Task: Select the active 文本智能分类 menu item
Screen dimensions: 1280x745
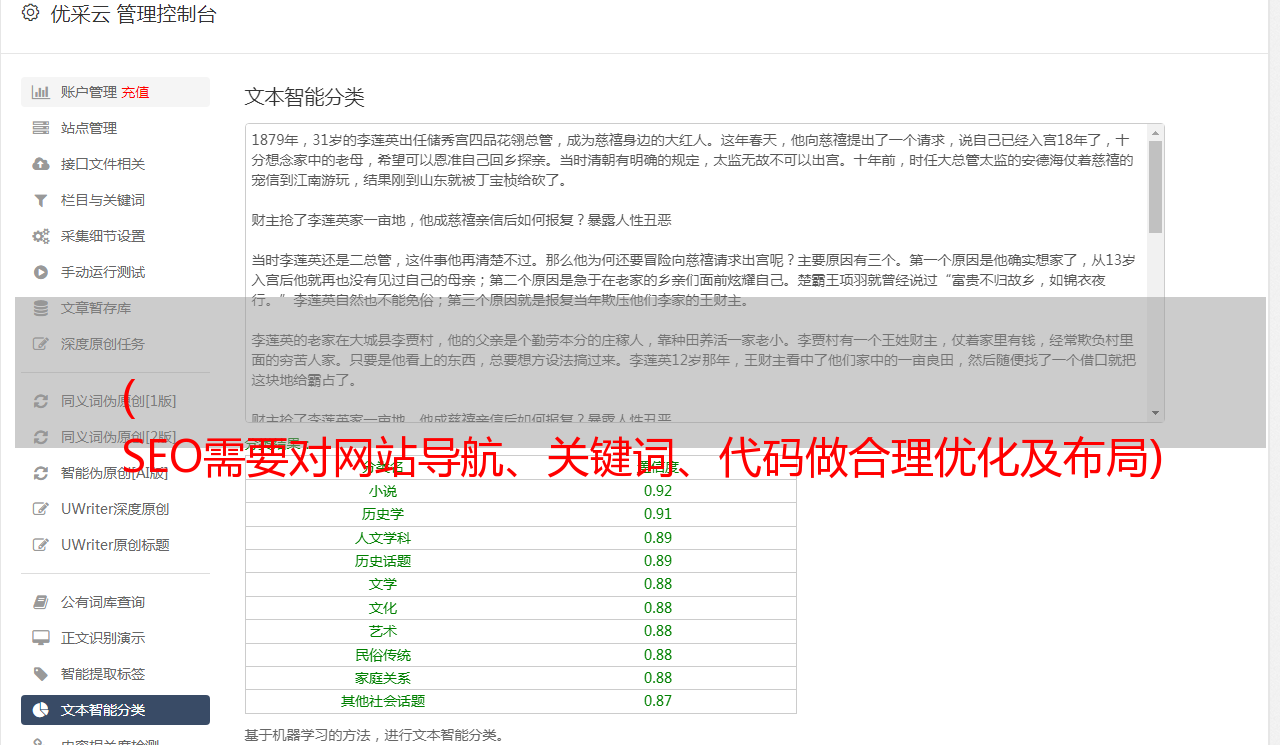Action: [x=115, y=710]
